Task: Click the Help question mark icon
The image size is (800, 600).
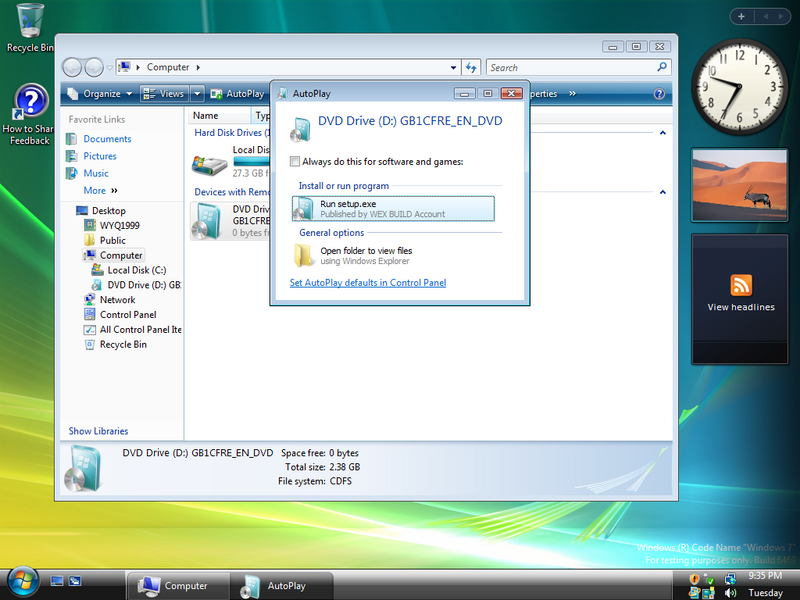Action: 659,94
